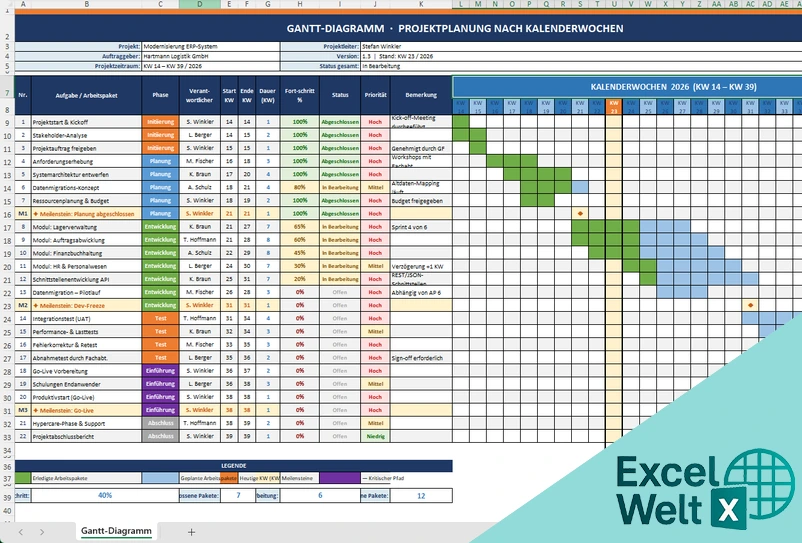Click the Abschluss phase cell for Hypercare-Phase

[161, 423]
